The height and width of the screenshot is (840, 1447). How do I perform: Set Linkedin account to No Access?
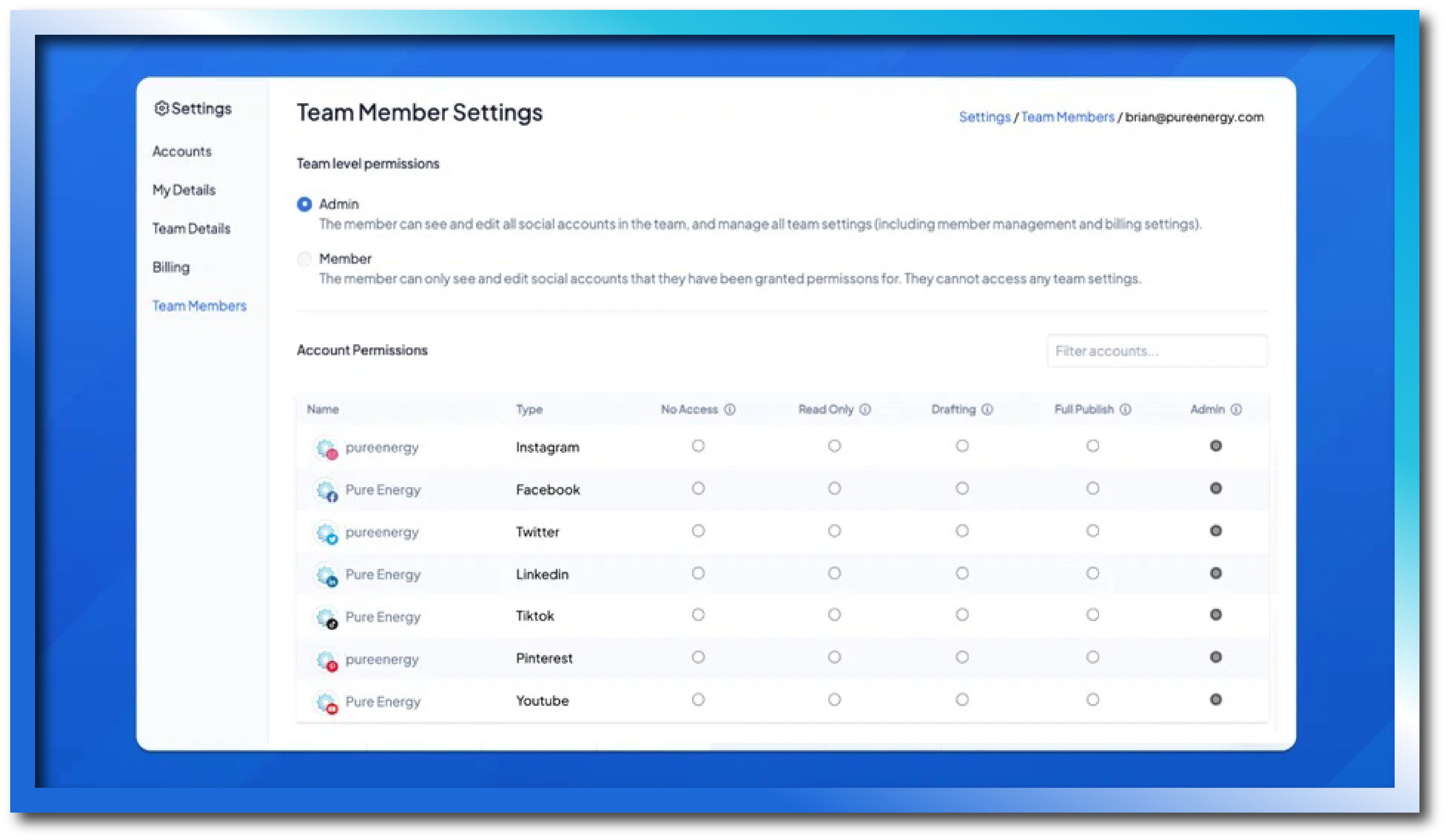tap(698, 573)
